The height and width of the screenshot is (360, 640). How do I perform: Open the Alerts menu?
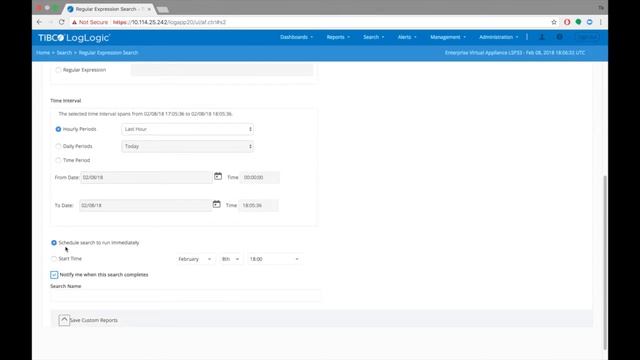coord(407,37)
